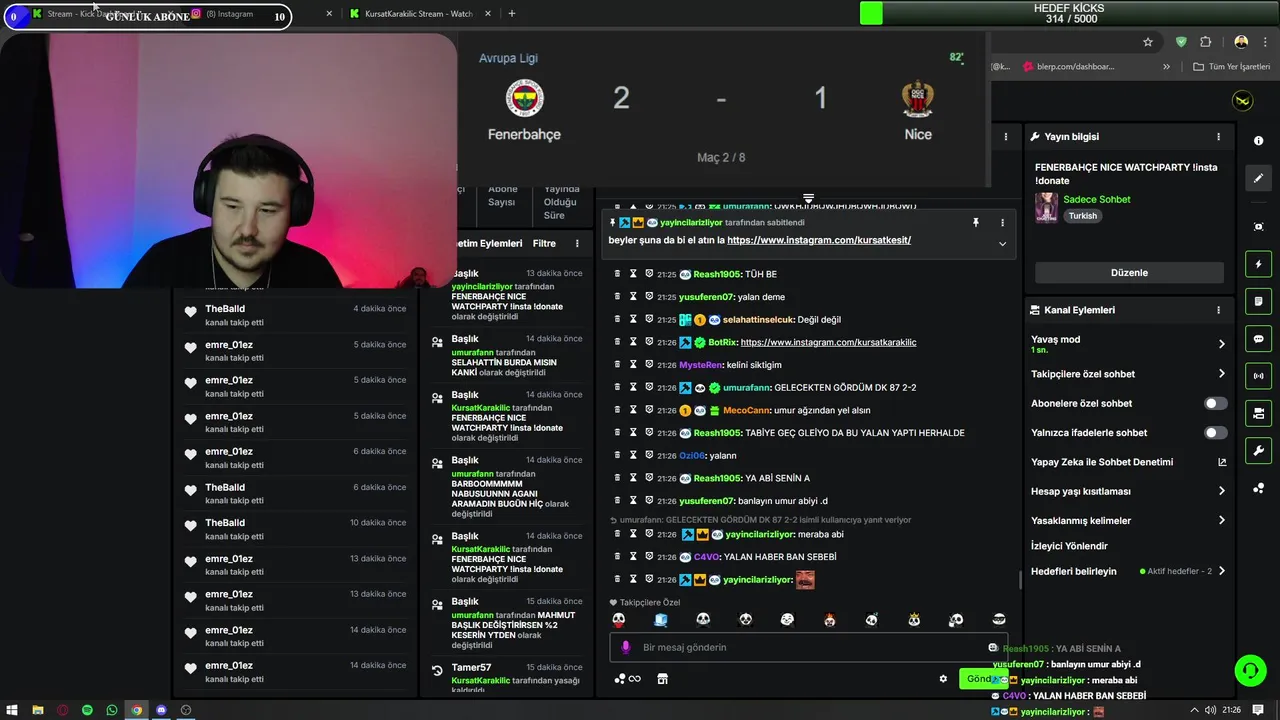Viewport: 1280px width, 720px height.
Task: Open emoji picker in message input
Action: pos(993,647)
